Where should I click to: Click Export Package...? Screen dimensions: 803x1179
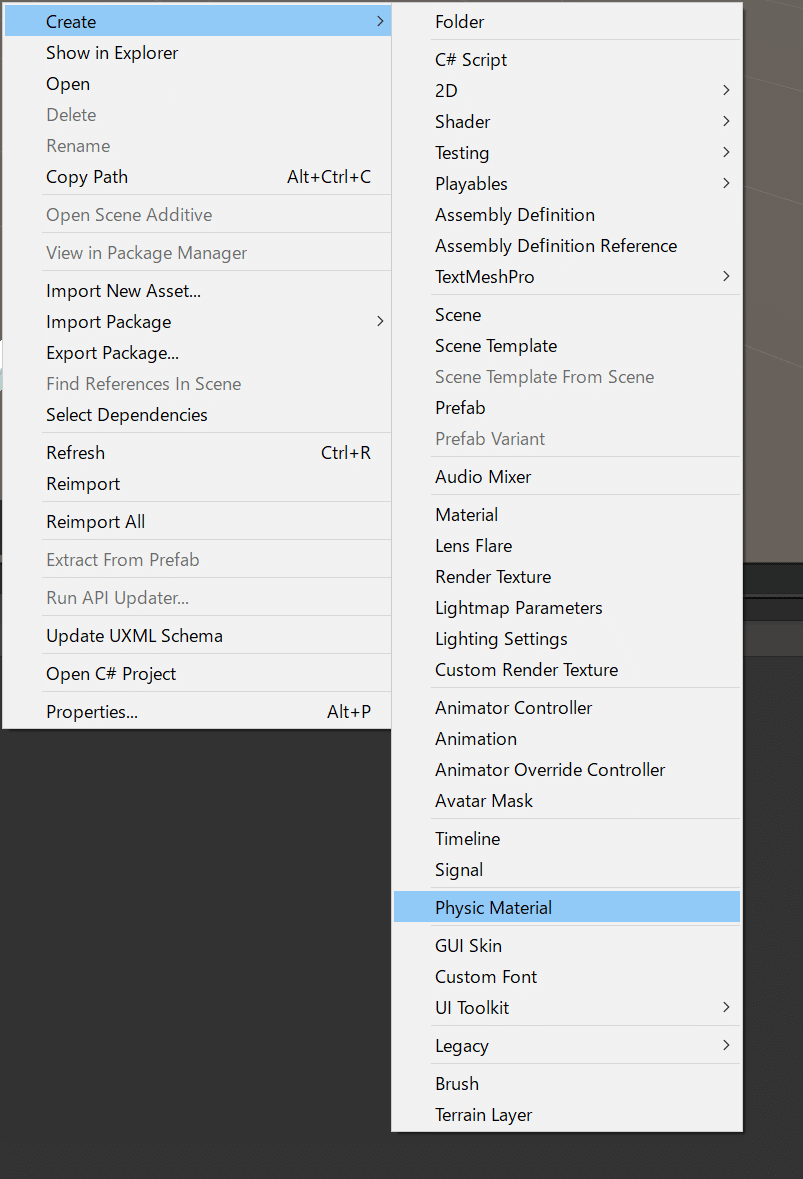[x=198, y=353]
